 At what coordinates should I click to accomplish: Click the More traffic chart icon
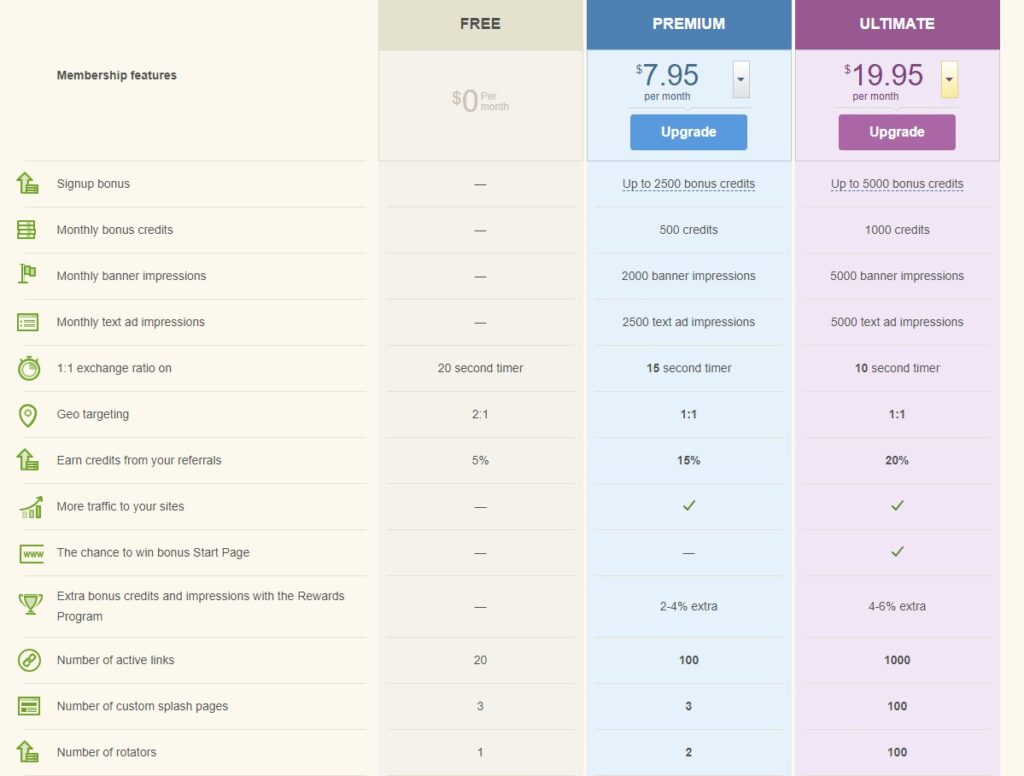pos(30,507)
